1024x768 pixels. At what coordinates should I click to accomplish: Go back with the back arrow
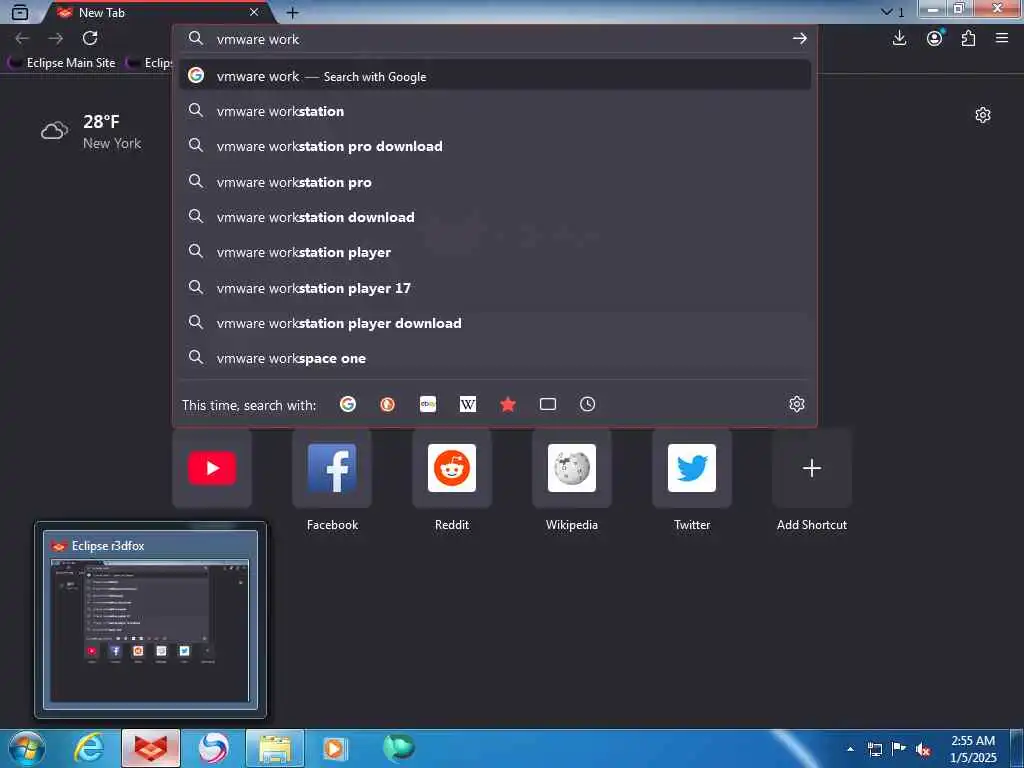click(x=22, y=39)
